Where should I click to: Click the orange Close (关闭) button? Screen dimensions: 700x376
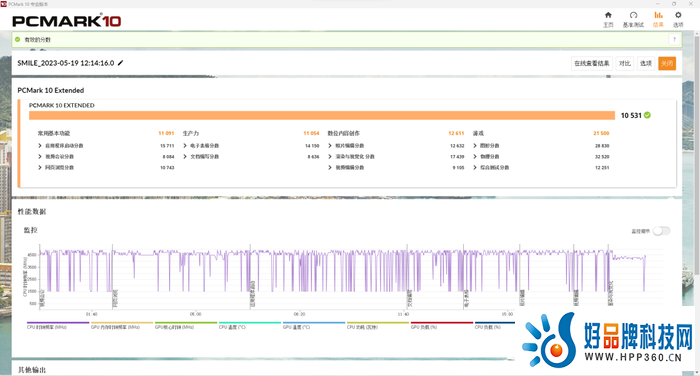(667, 63)
